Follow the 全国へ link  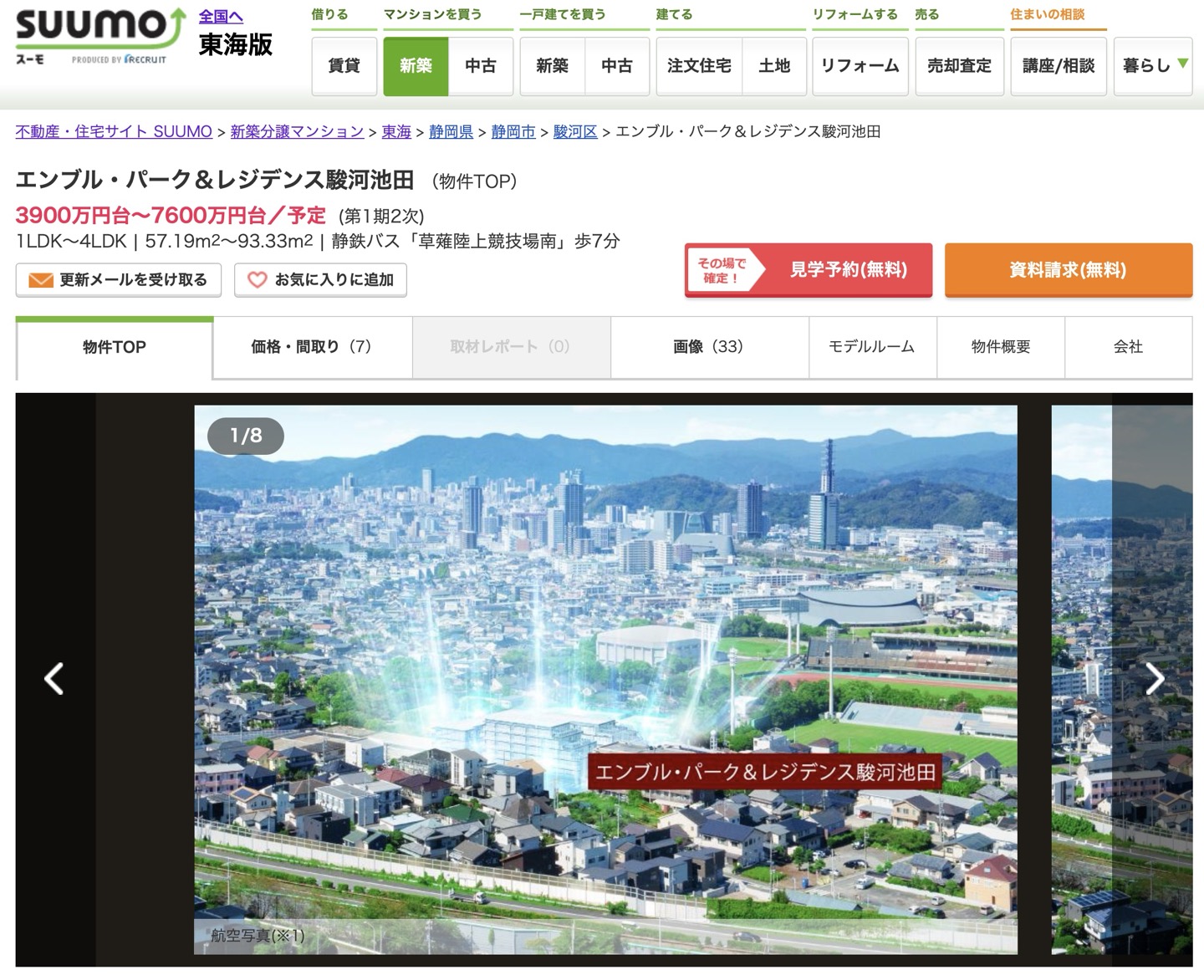pos(221,16)
